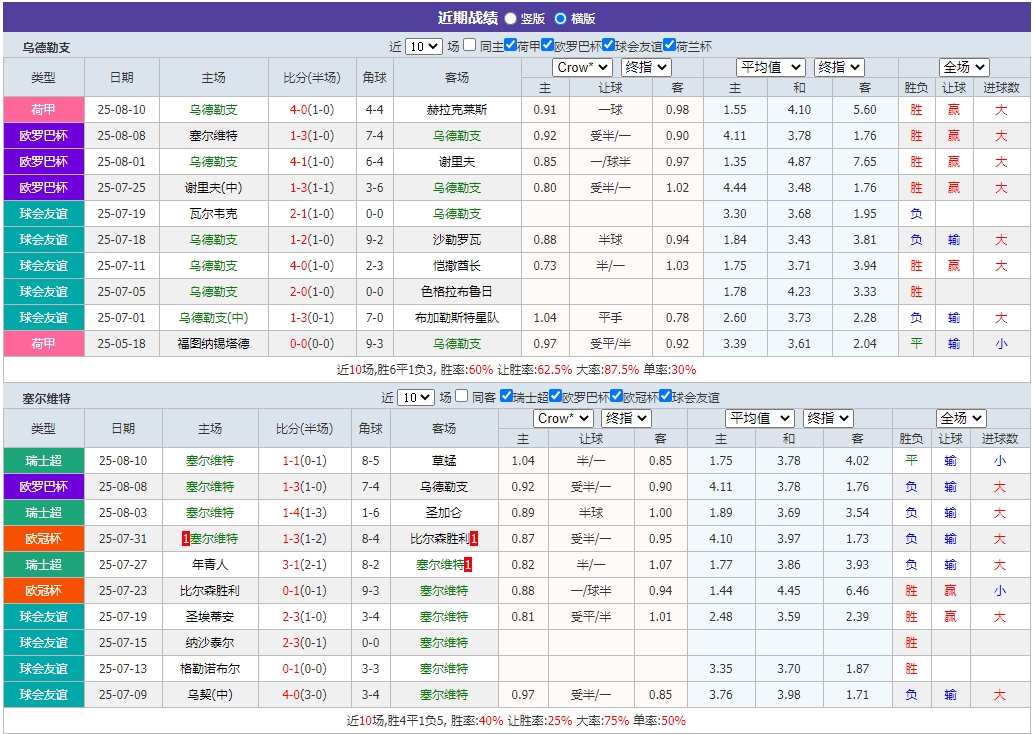This screenshot has width=1035, height=734.
Task: Click the red card marker beside away 塞尔维特 on 25-07-27
Action: (x=469, y=563)
